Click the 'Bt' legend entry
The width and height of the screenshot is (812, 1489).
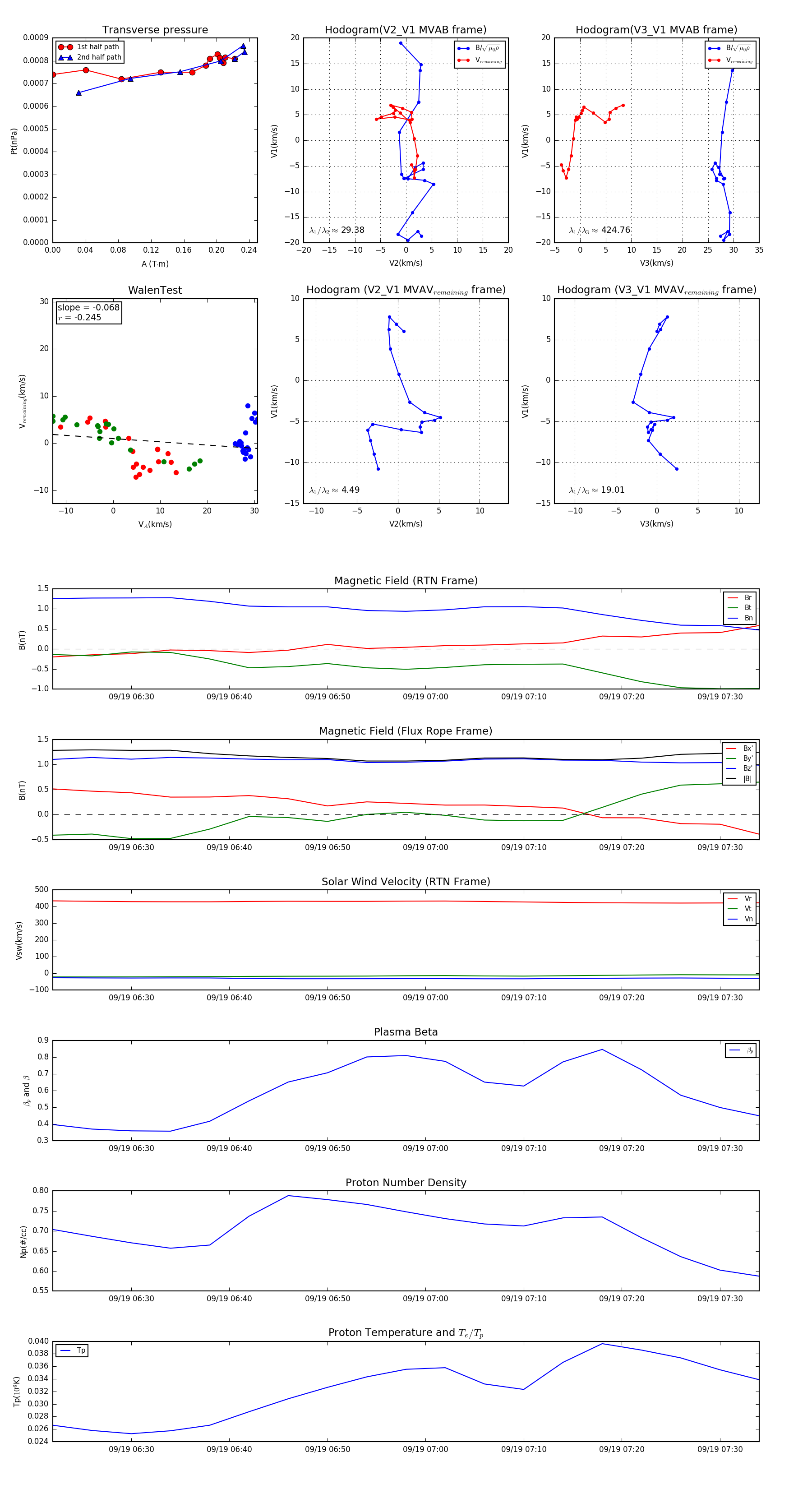coord(740,607)
